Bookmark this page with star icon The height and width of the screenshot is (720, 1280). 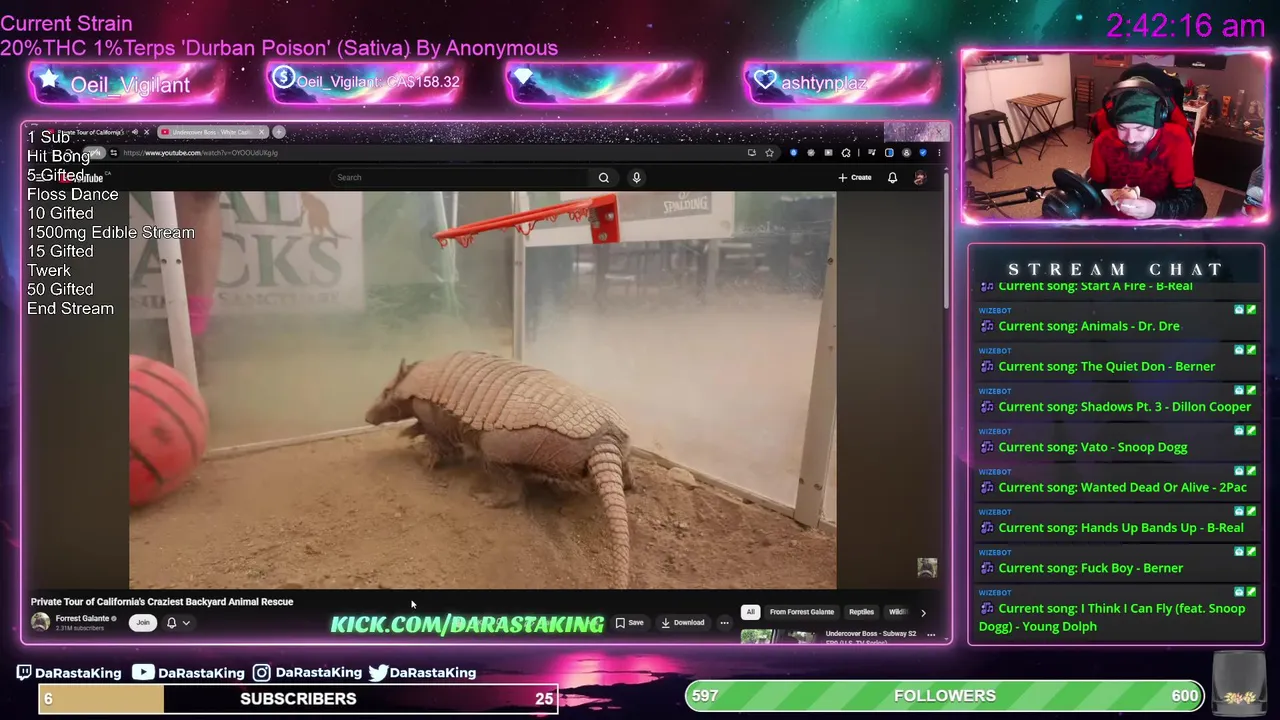click(x=769, y=153)
